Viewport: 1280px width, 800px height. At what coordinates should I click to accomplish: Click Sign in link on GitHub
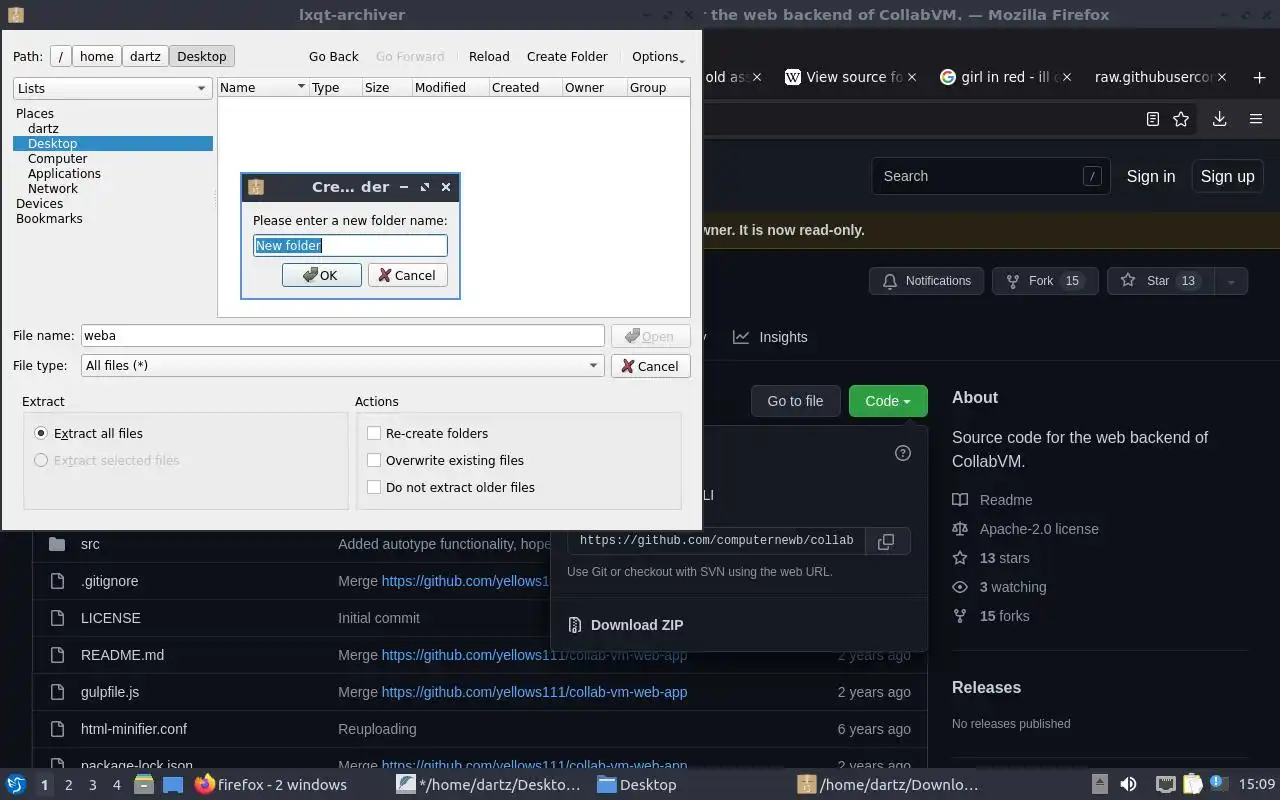(x=1151, y=176)
